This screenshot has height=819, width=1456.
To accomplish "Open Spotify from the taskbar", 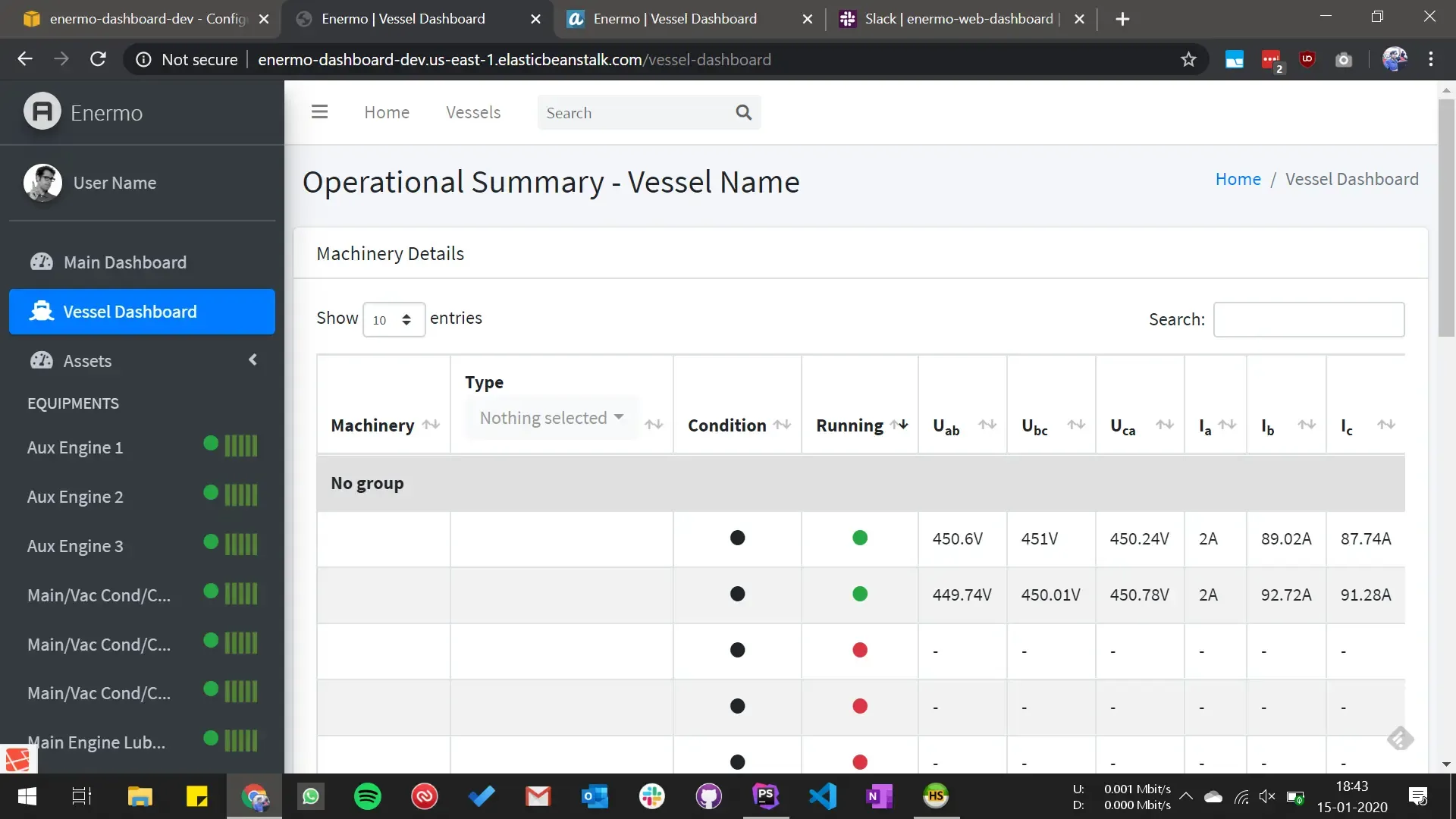I will coord(368,796).
